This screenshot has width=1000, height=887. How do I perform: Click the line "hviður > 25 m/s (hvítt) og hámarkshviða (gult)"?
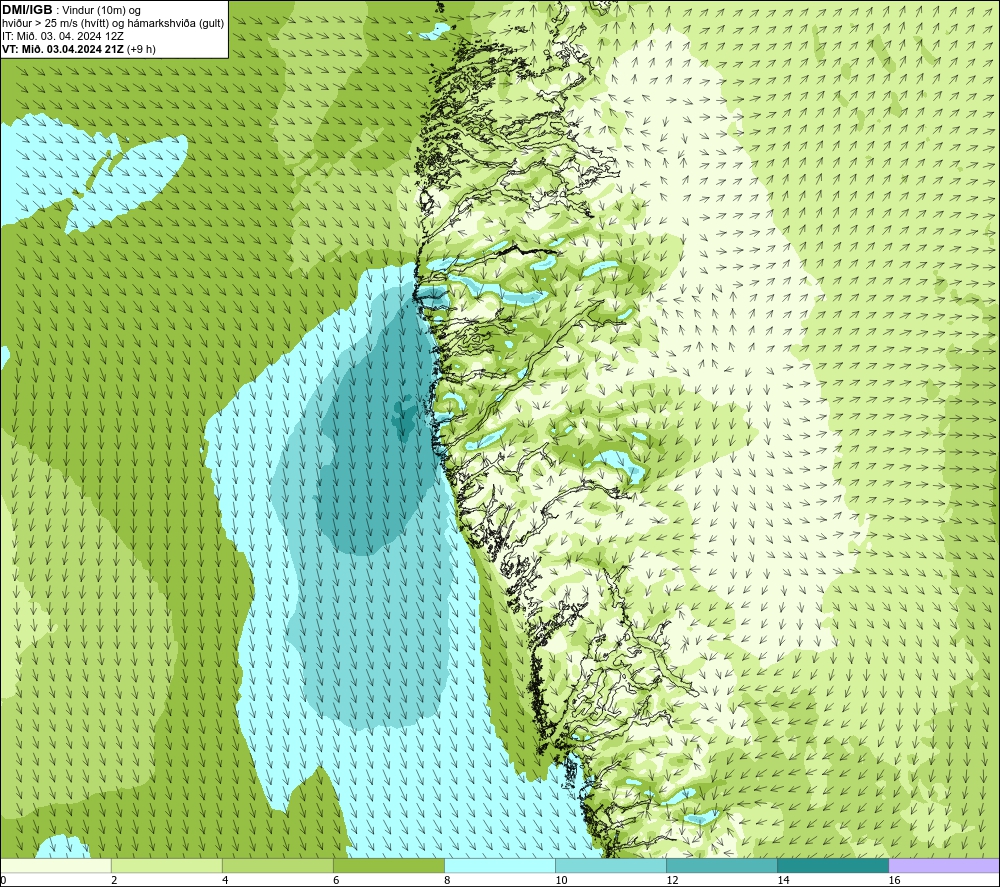113,24
